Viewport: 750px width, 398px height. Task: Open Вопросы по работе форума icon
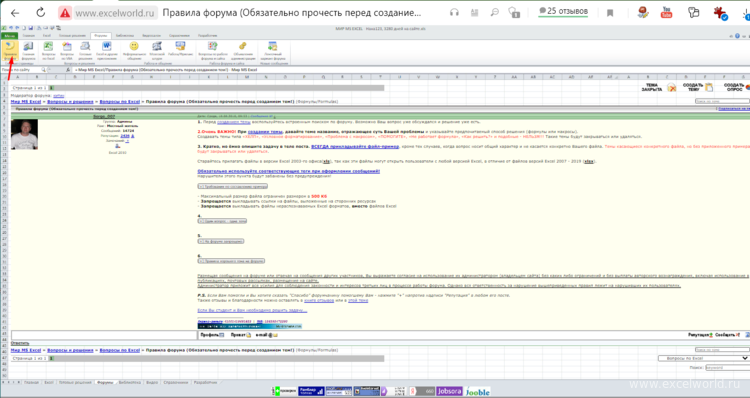tap(213, 51)
